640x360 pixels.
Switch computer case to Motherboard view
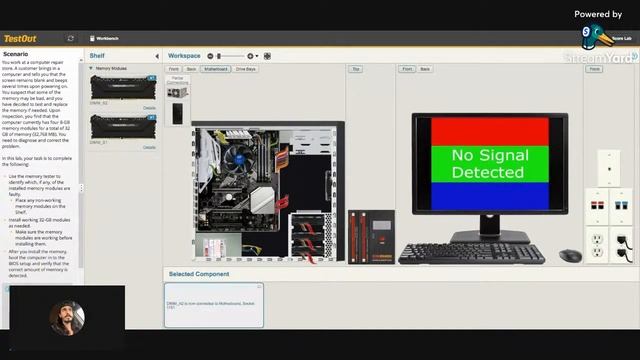(216, 69)
